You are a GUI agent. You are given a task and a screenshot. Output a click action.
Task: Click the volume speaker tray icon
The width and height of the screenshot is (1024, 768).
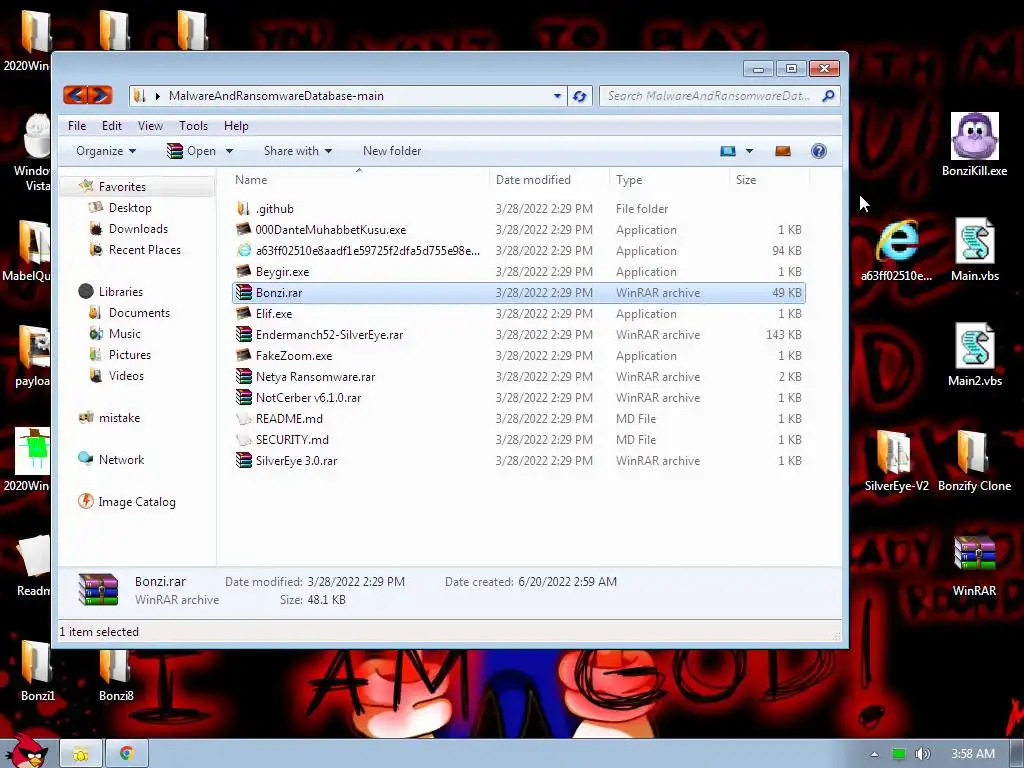click(922, 754)
